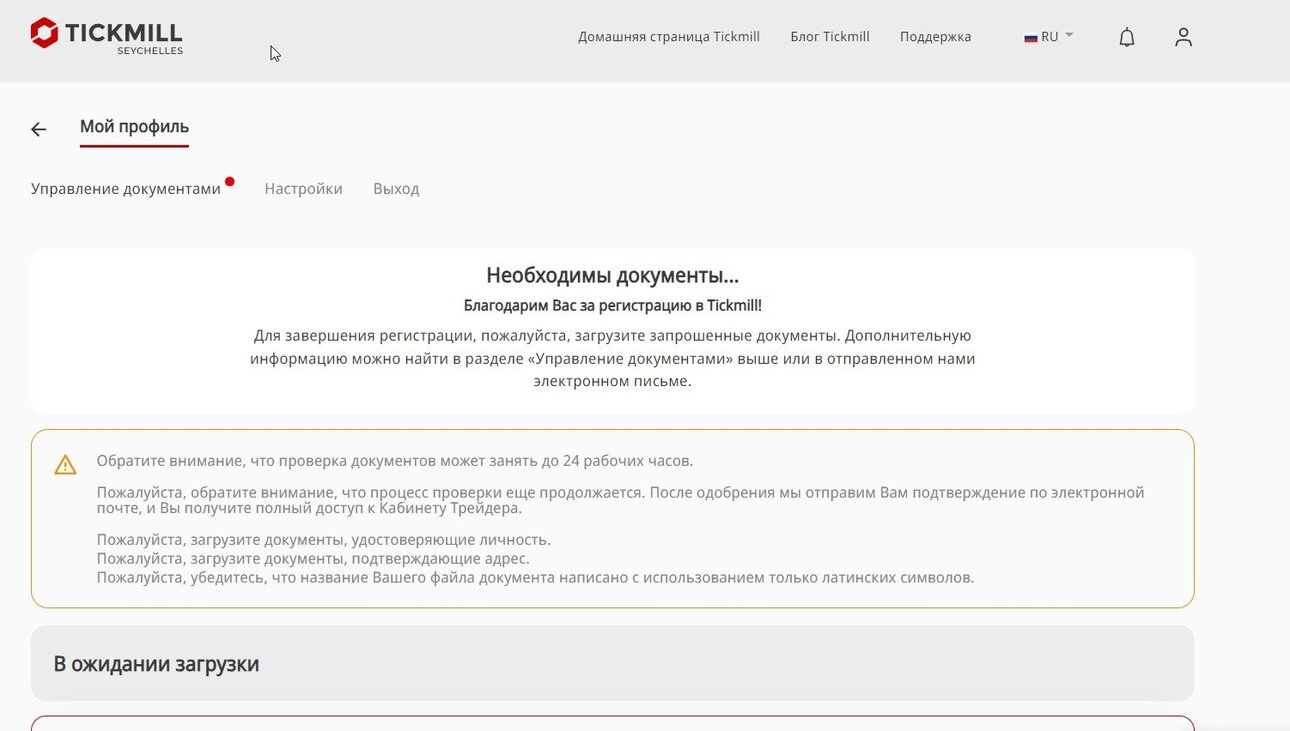Click the back arrow beside Мой профиль
Screen dimensions: 1290x731
click(x=39, y=129)
